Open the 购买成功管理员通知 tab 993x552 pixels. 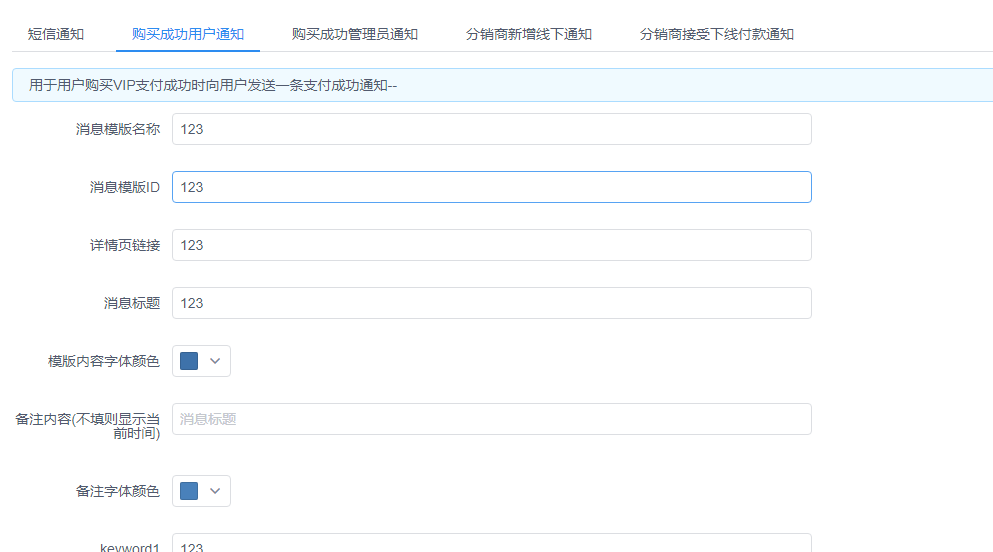(x=355, y=34)
